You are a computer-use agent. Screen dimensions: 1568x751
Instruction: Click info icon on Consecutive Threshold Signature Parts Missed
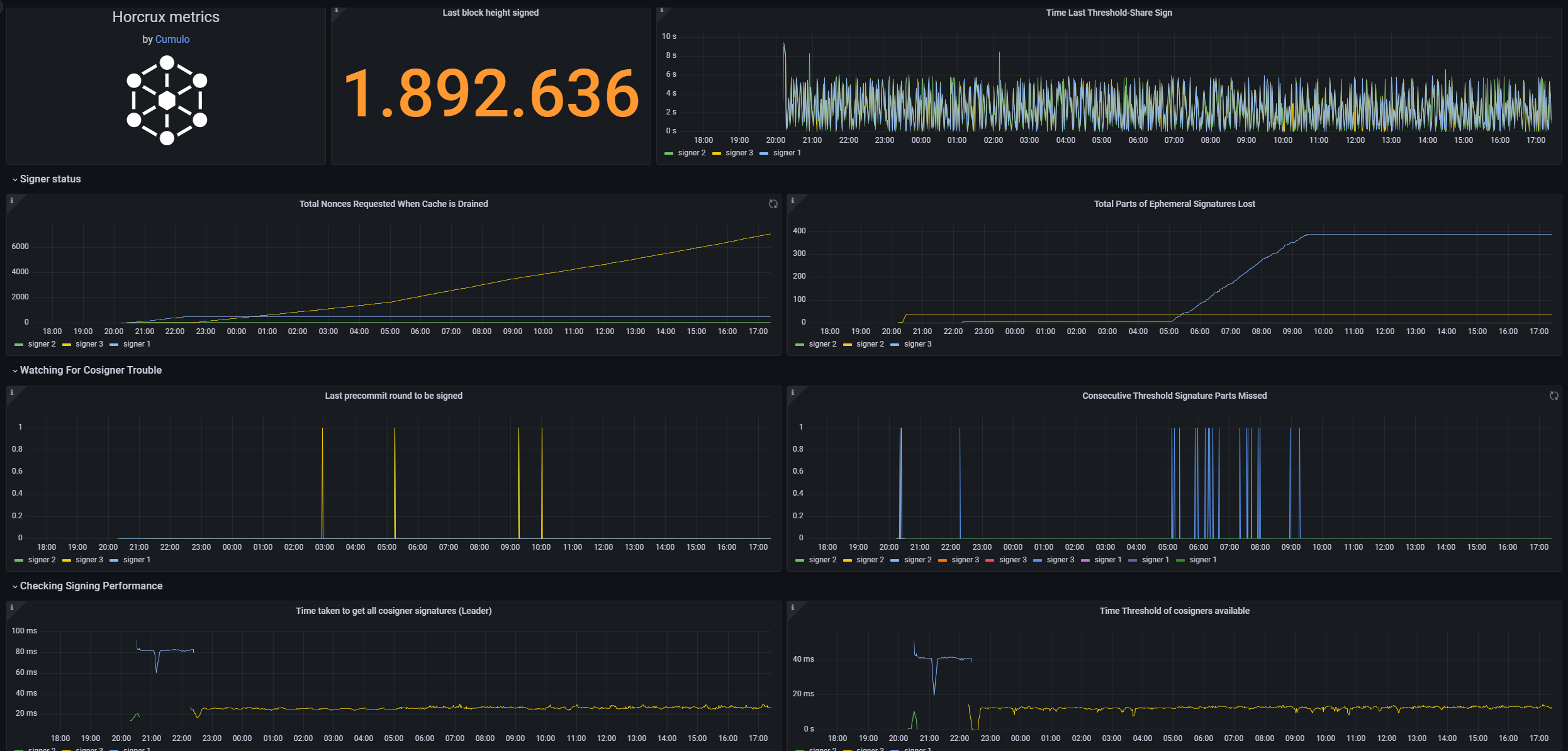(793, 392)
